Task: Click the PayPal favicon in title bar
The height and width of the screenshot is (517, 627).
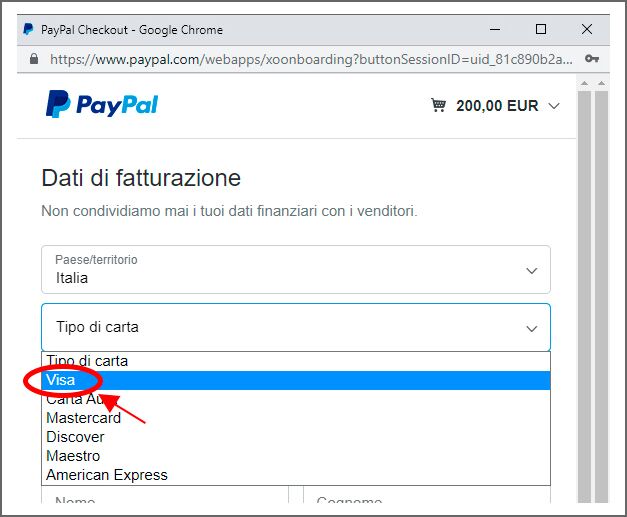Action: [28, 29]
